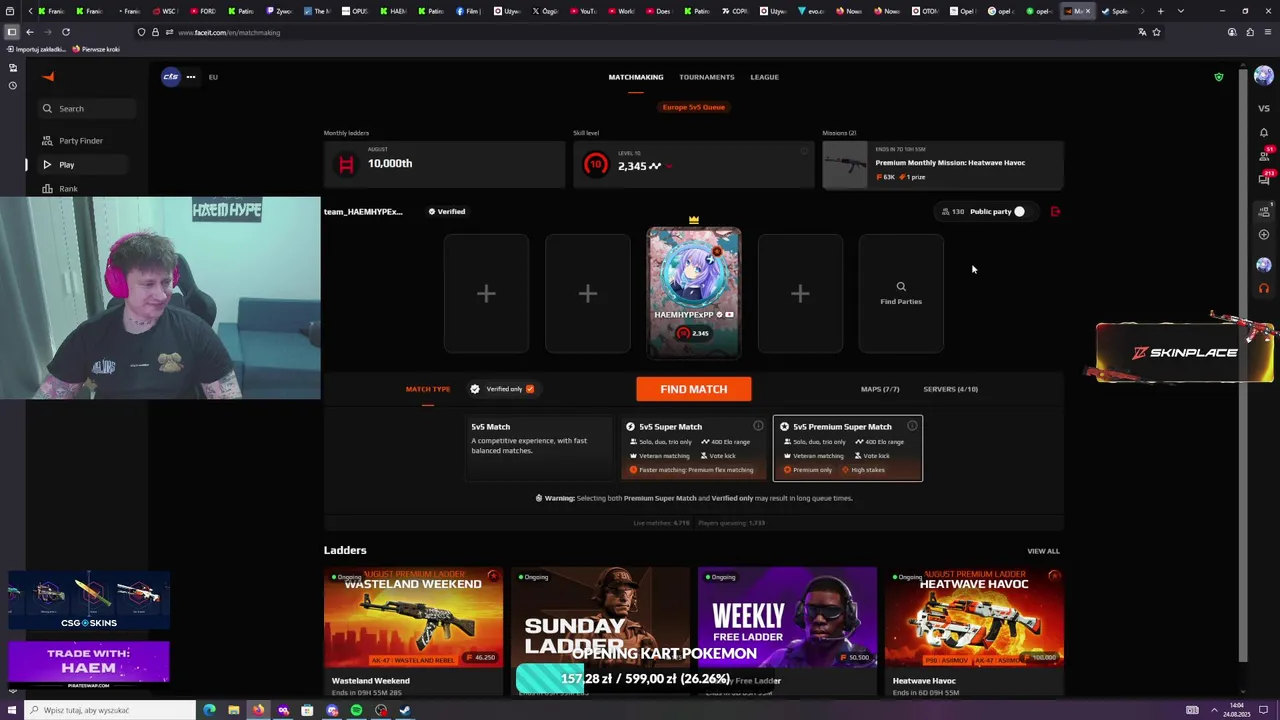Click the FACEIT orange logo icon
The width and height of the screenshot is (1280, 720).
point(48,77)
